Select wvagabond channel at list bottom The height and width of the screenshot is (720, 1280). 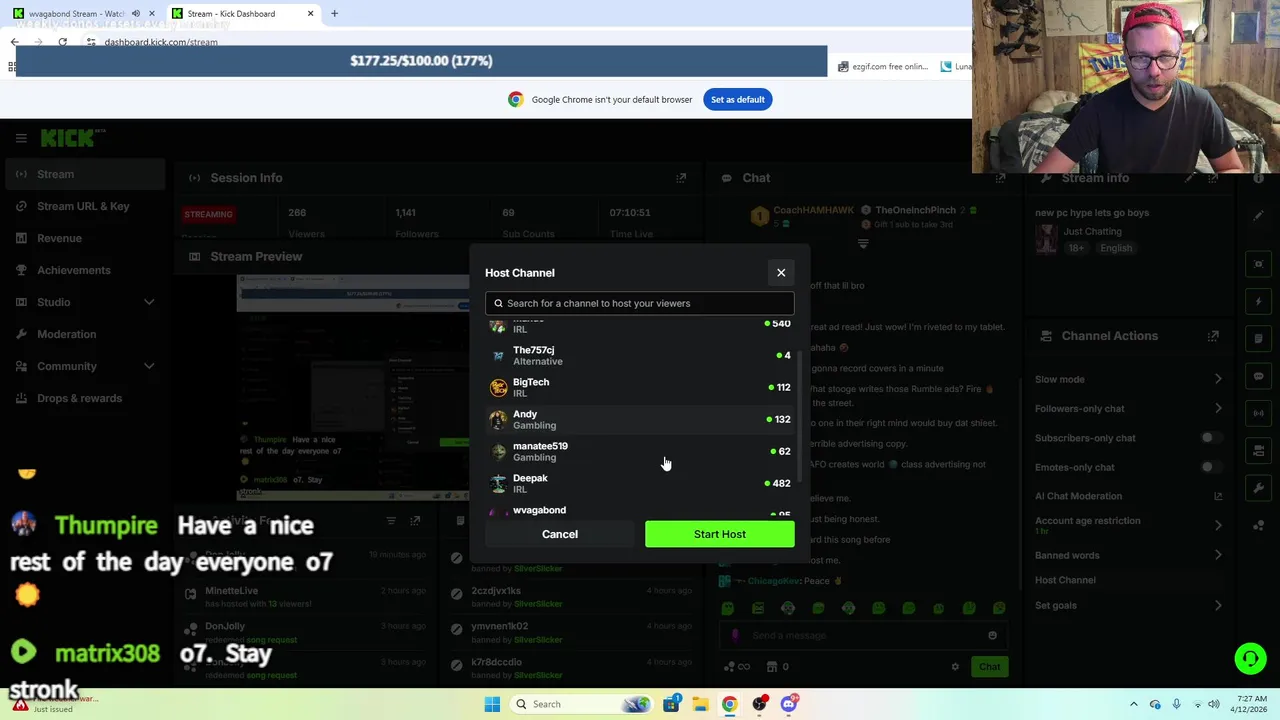pyautogui.click(x=640, y=511)
